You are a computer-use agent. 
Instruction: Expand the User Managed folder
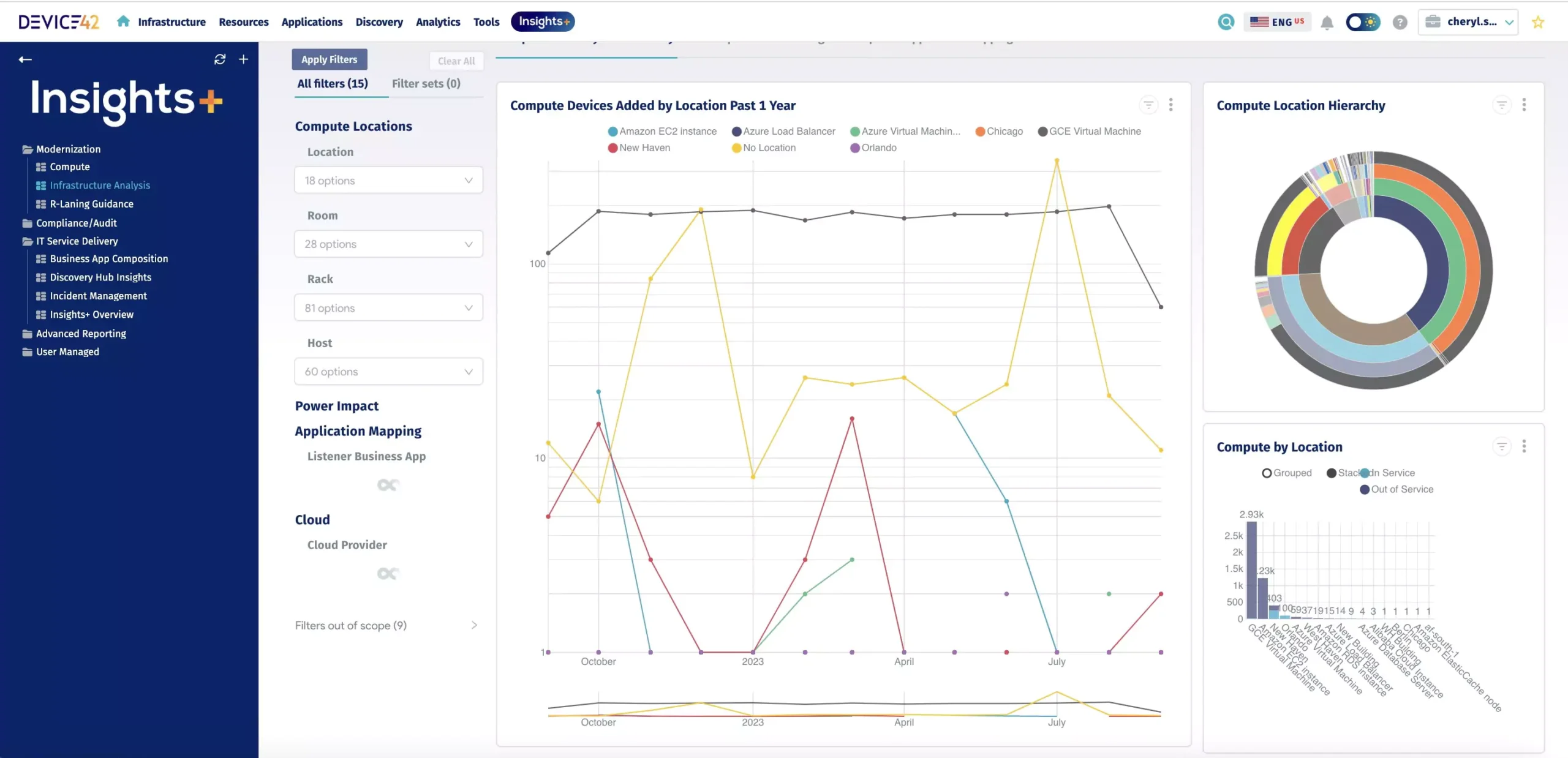click(61, 352)
